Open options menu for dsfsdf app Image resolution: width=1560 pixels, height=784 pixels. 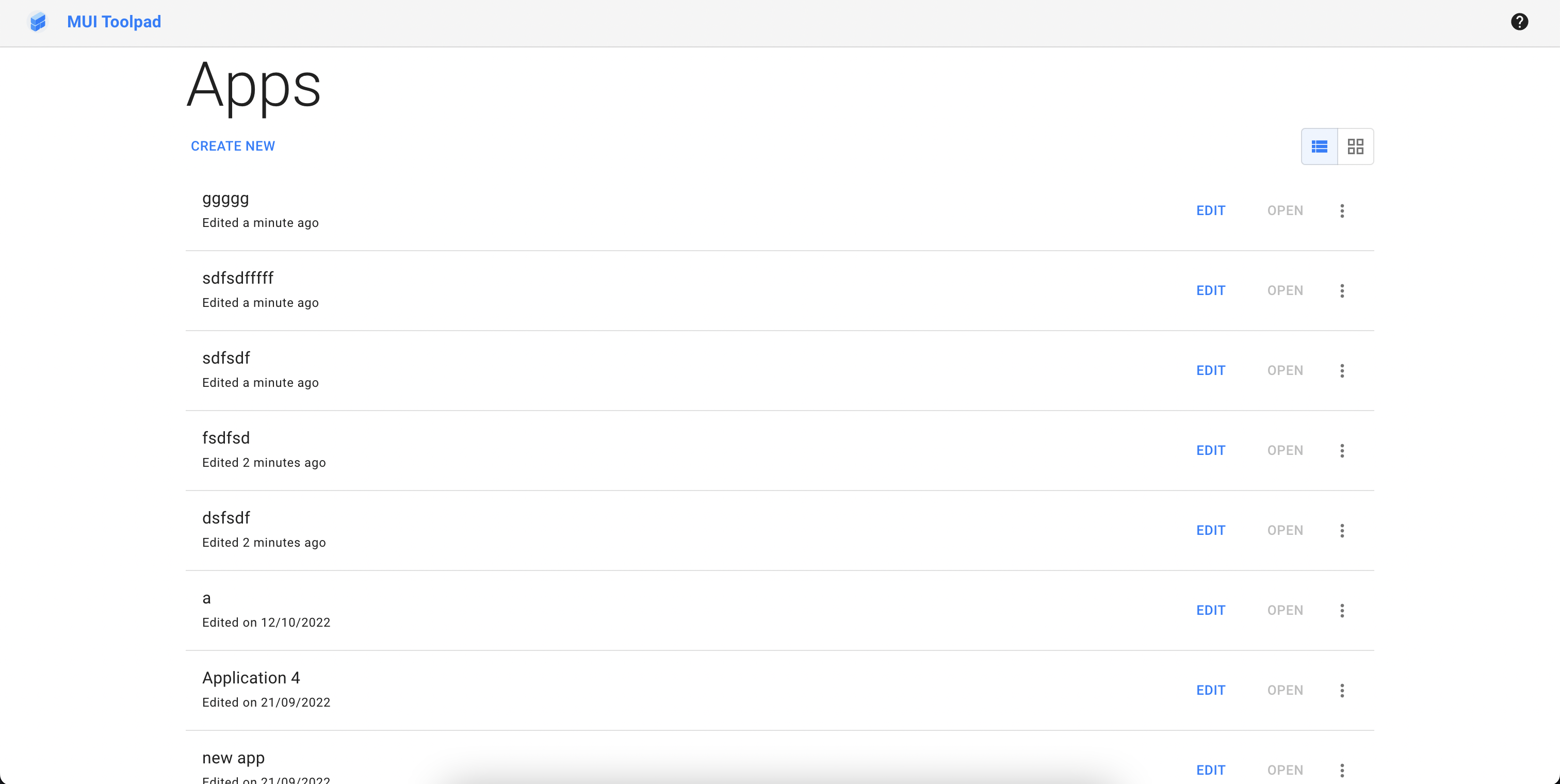pyautogui.click(x=1342, y=530)
